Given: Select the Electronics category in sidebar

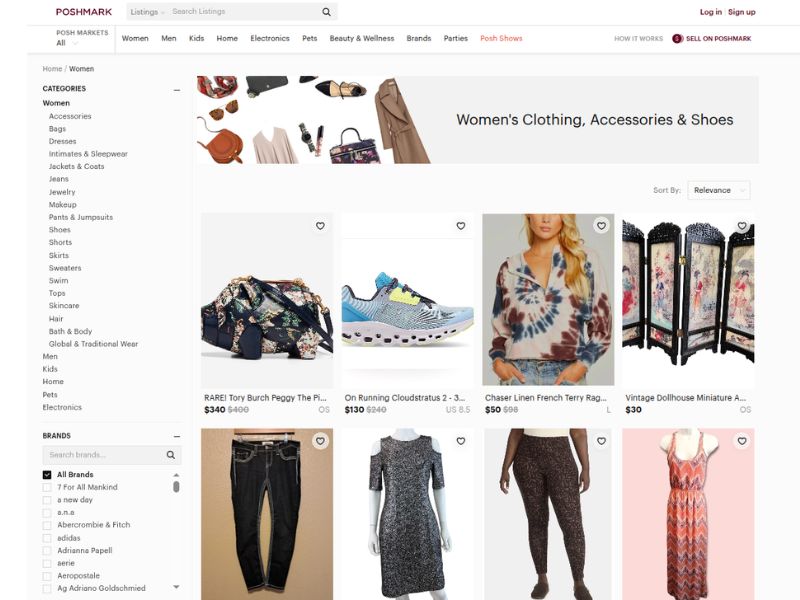Looking at the screenshot, I should pyautogui.click(x=62, y=407).
